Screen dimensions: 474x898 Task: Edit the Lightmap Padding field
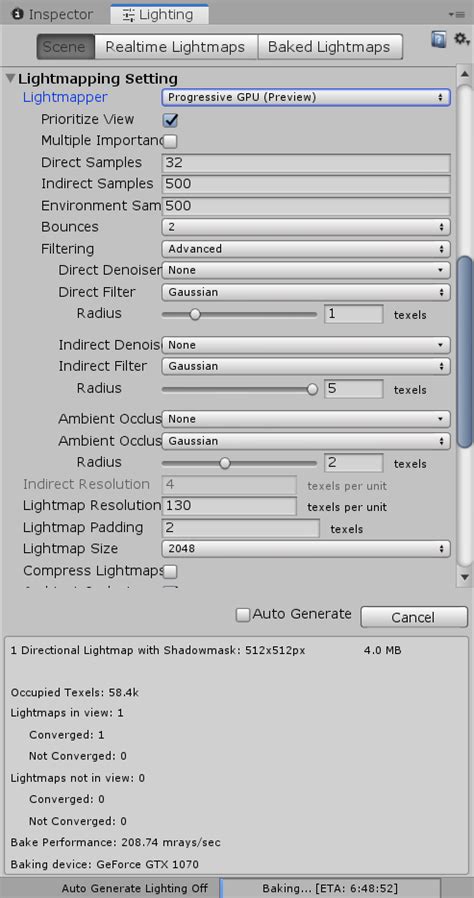pos(240,528)
